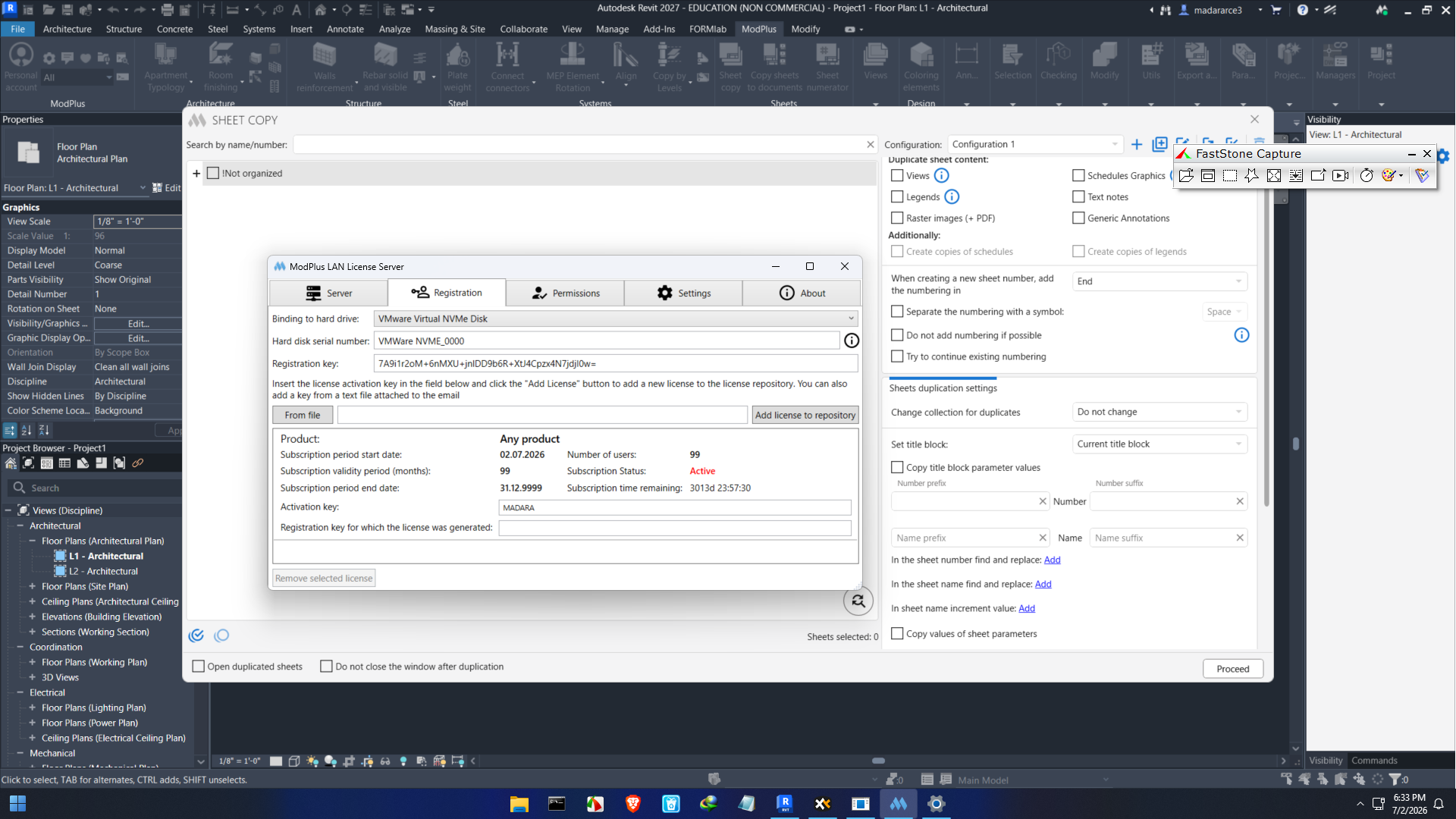This screenshot has width=1456, height=819.
Task: Deselect all sheets circle icon
Action: pyautogui.click(x=221, y=635)
